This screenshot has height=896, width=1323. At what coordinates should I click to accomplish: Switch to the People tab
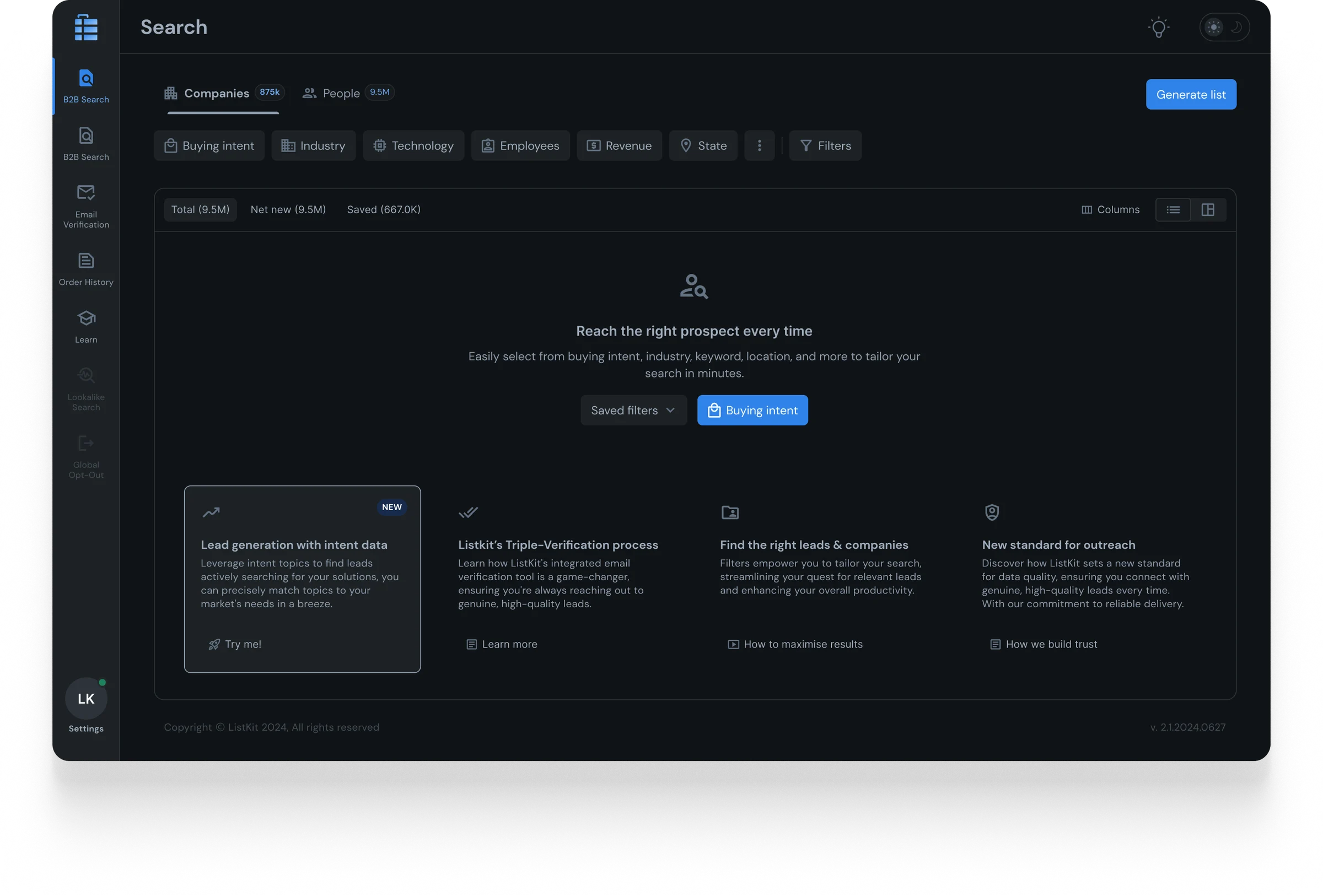click(348, 93)
